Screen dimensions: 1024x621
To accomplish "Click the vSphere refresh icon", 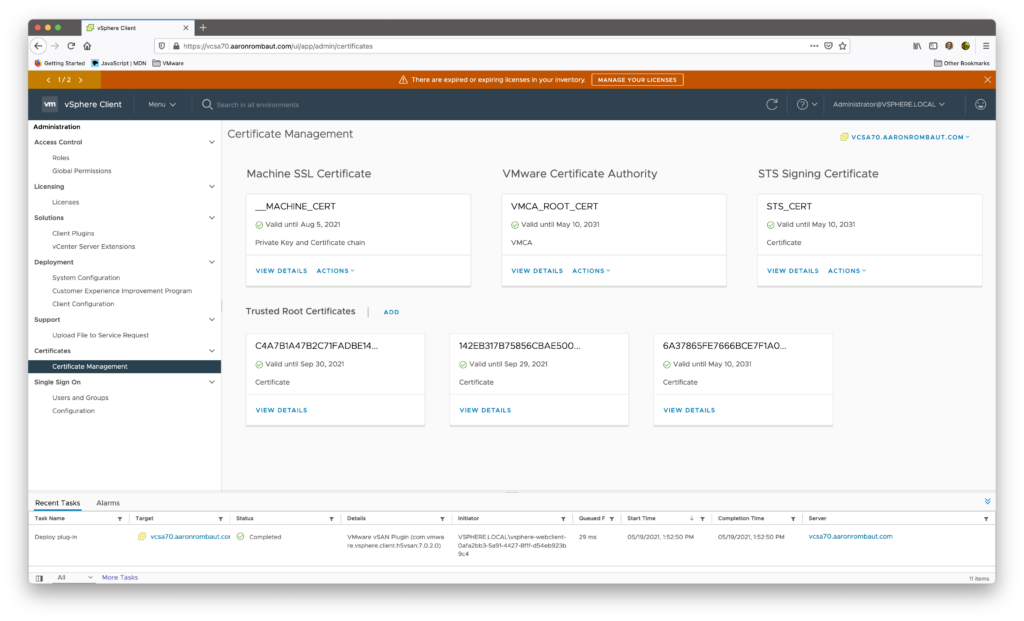I will tap(771, 104).
